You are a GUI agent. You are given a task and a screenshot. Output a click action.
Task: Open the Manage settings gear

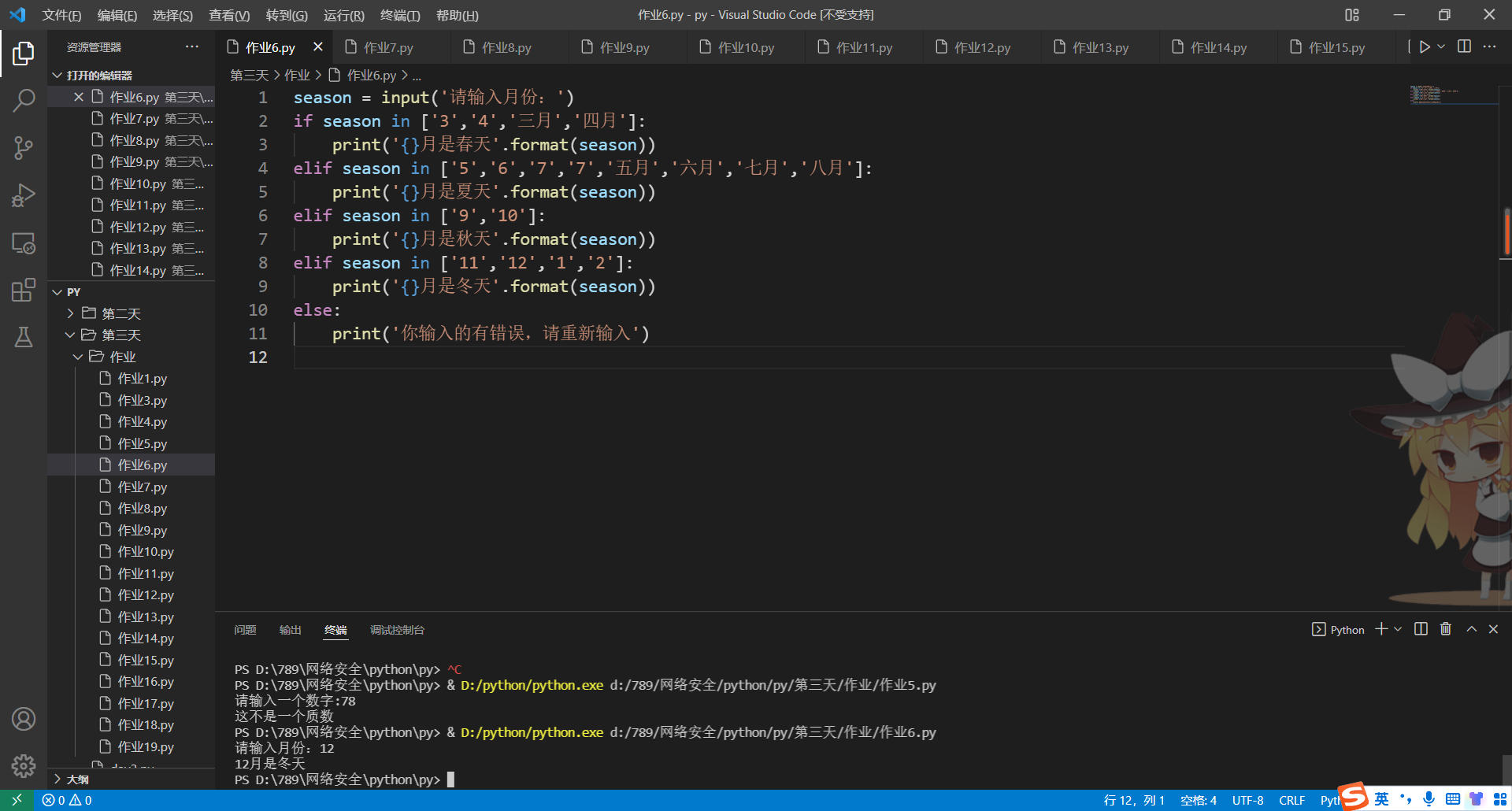pos(24,766)
